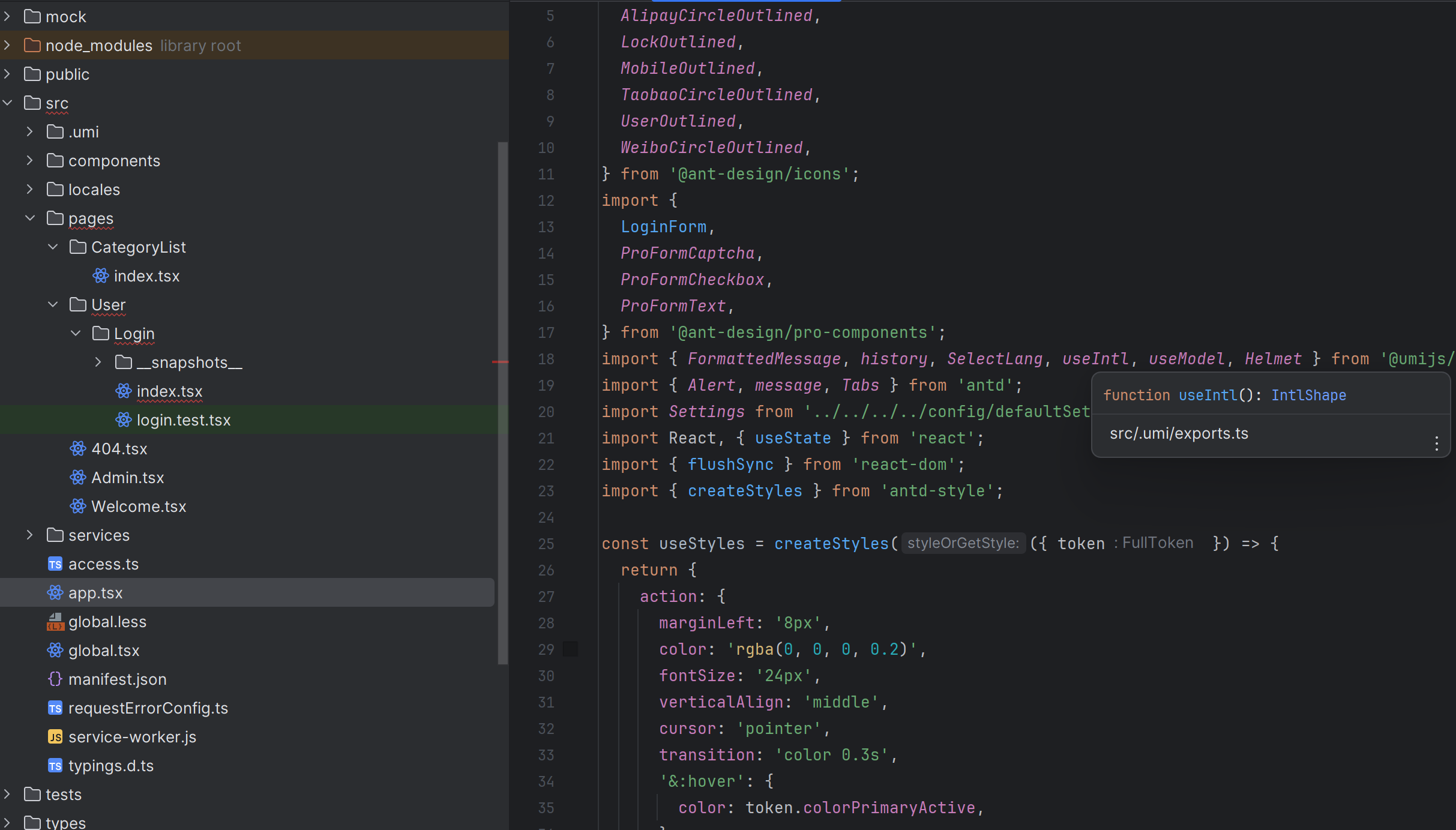This screenshot has height=830, width=1456.
Task: Click 'useIntl' import on line 18
Action: click(1095, 359)
